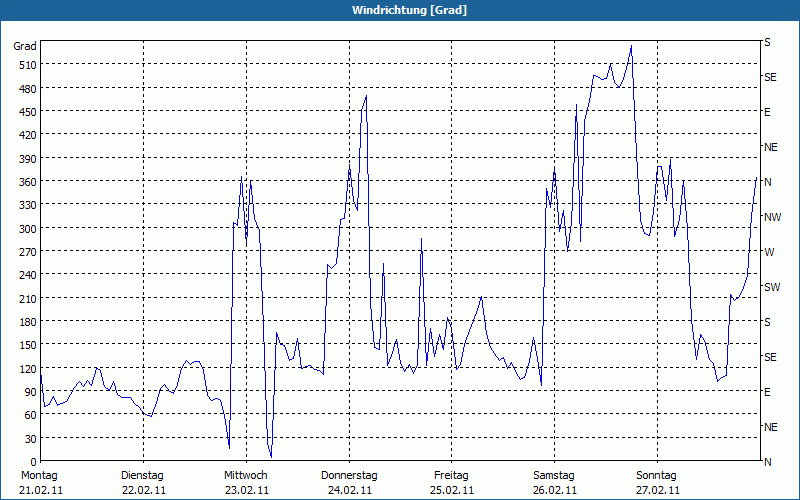Select the 390 y-axis value
Image resolution: width=800 pixels, height=500 pixels.
click(x=28, y=159)
